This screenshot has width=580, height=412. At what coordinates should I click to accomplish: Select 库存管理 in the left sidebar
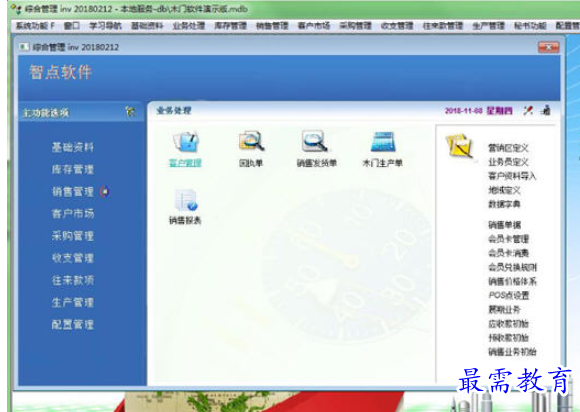point(72,169)
